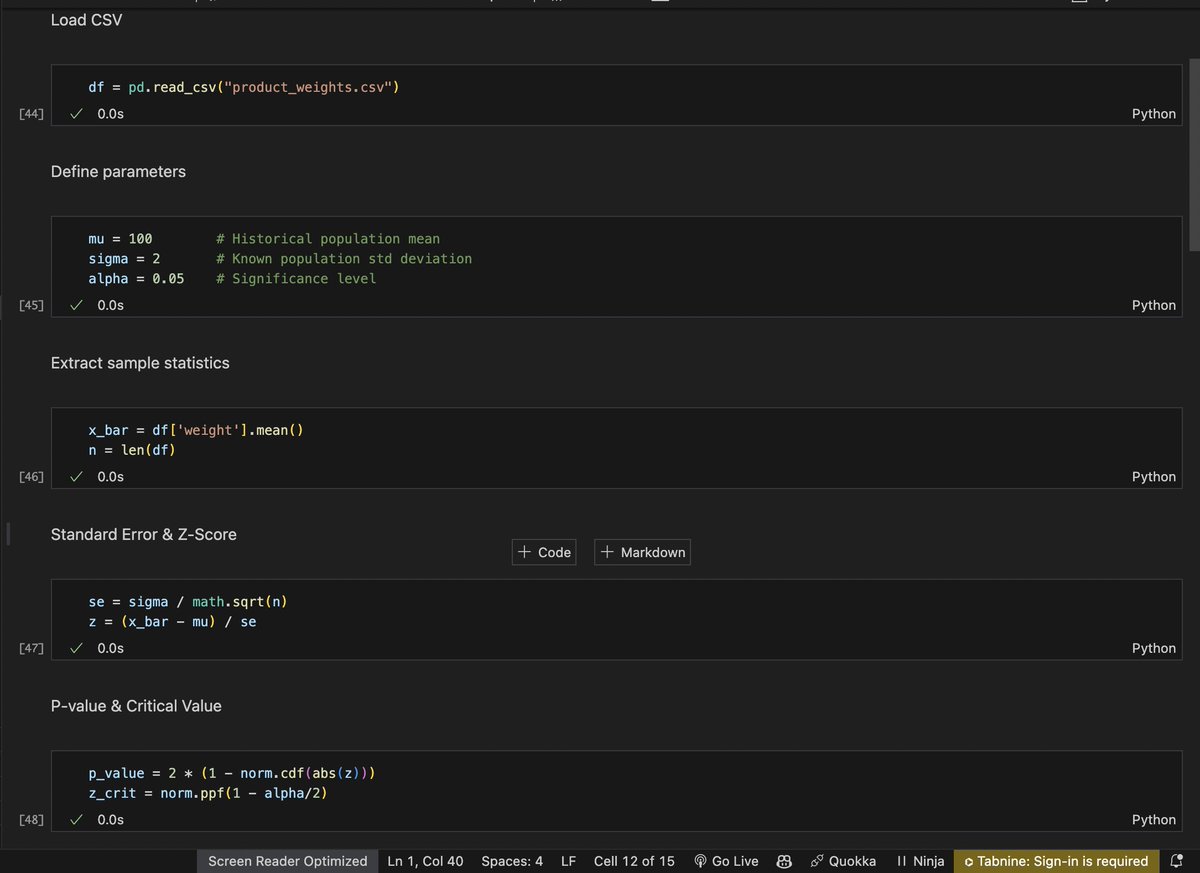Viewport: 1200px width, 873px height.
Task: Click into the pd.read_csv code line
Action: (244, 87)
